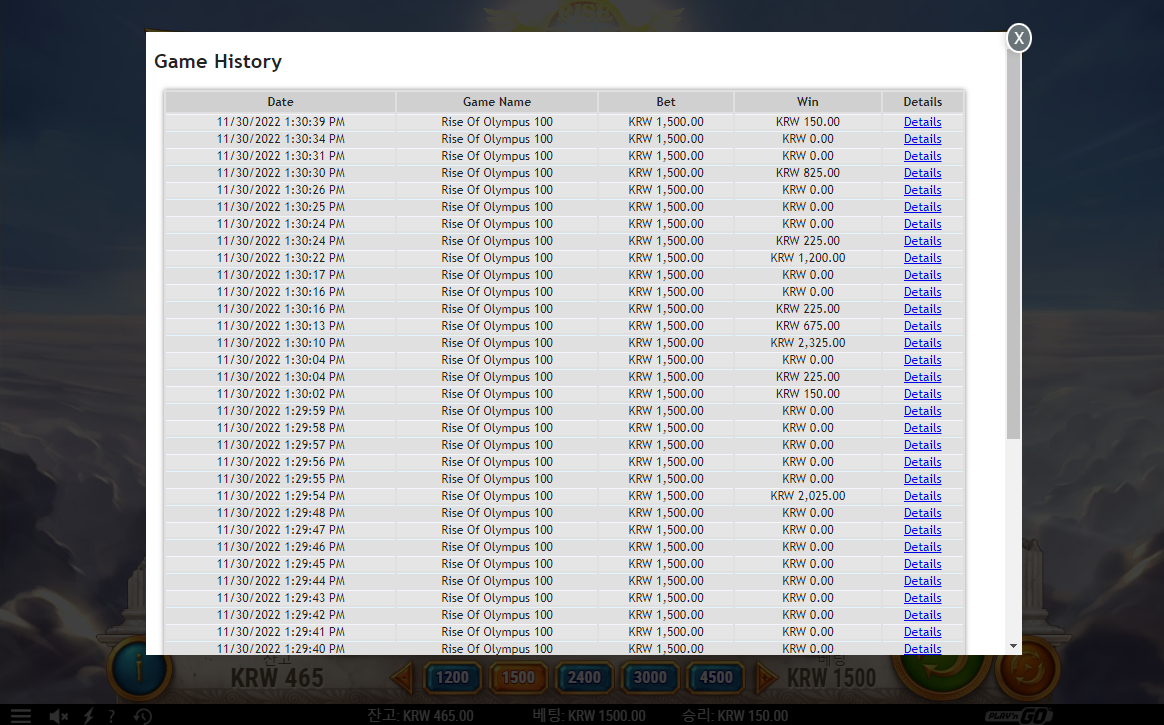The height and width of the screenshot is (725, 1164).
Task: Open Details for the KRW 2,325.00 win
Action: 923,343
